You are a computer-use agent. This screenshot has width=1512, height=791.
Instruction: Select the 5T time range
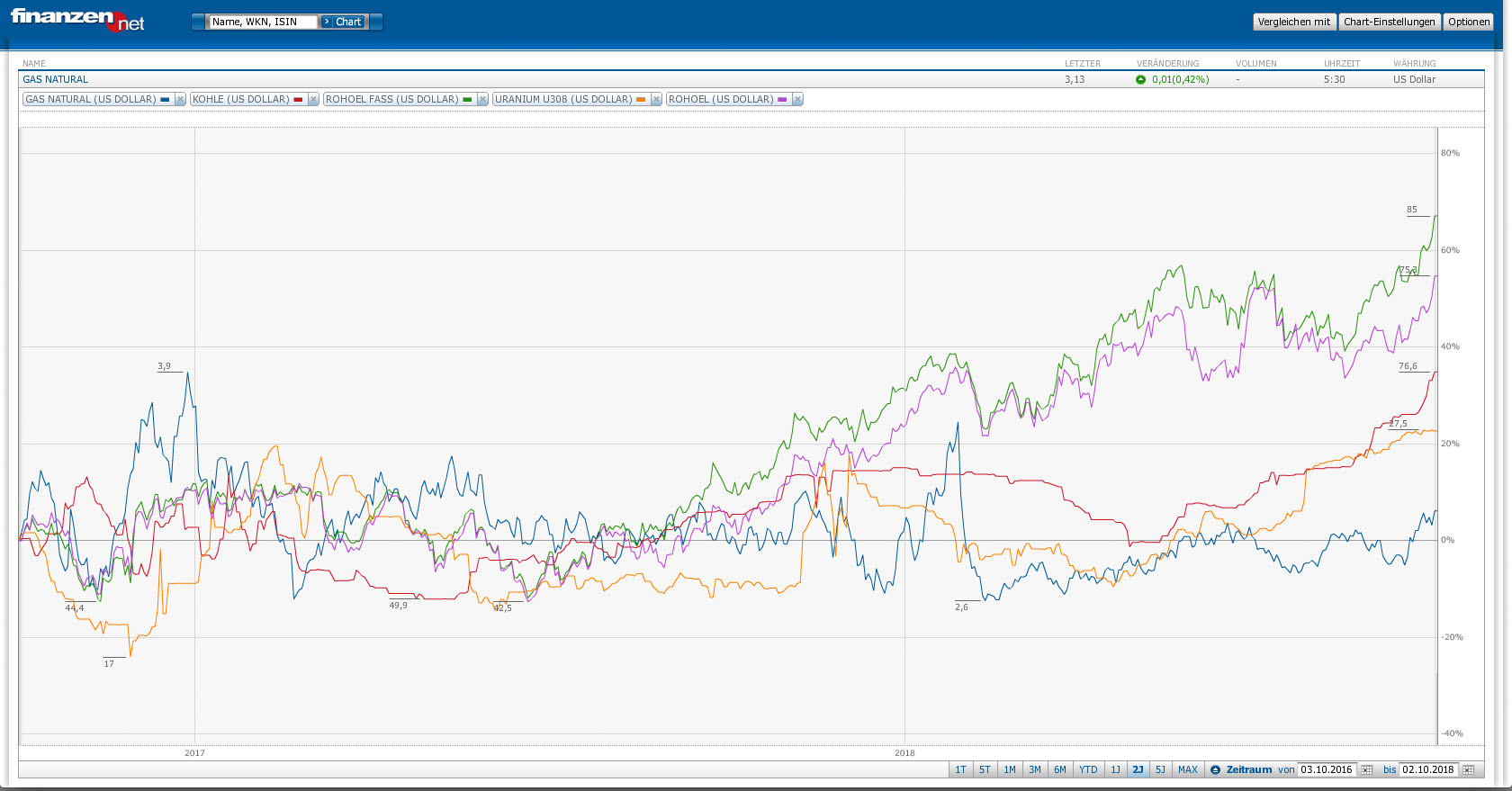(985, 770)
